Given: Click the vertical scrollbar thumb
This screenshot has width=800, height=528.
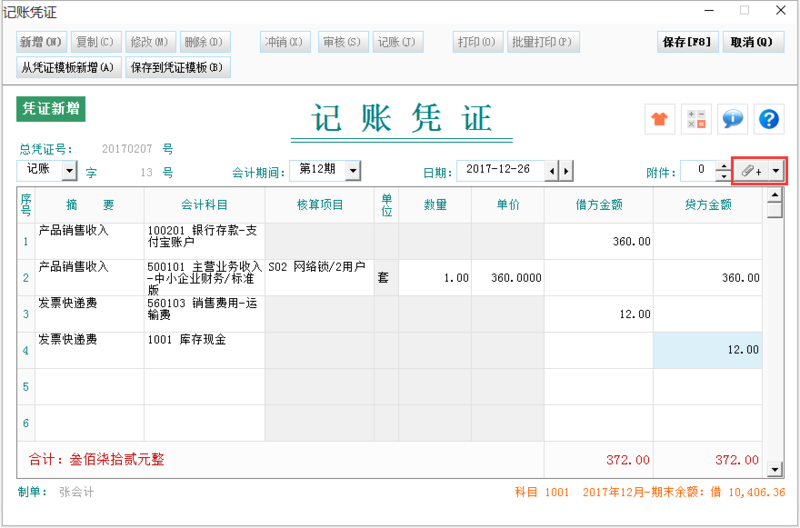Looking at the screenshot, I should pyautogui.click(x=775, y=210).
